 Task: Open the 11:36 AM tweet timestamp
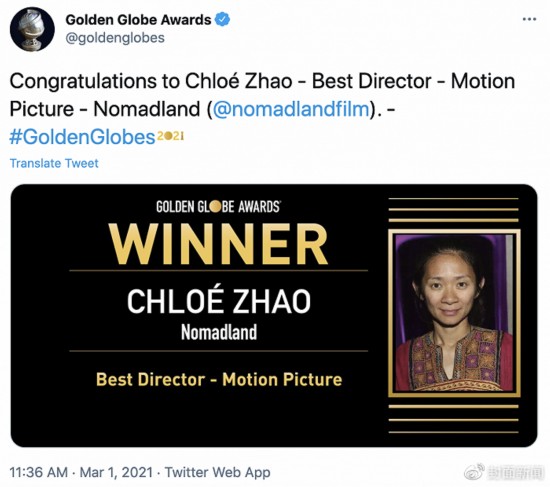(x=39, y=472)
